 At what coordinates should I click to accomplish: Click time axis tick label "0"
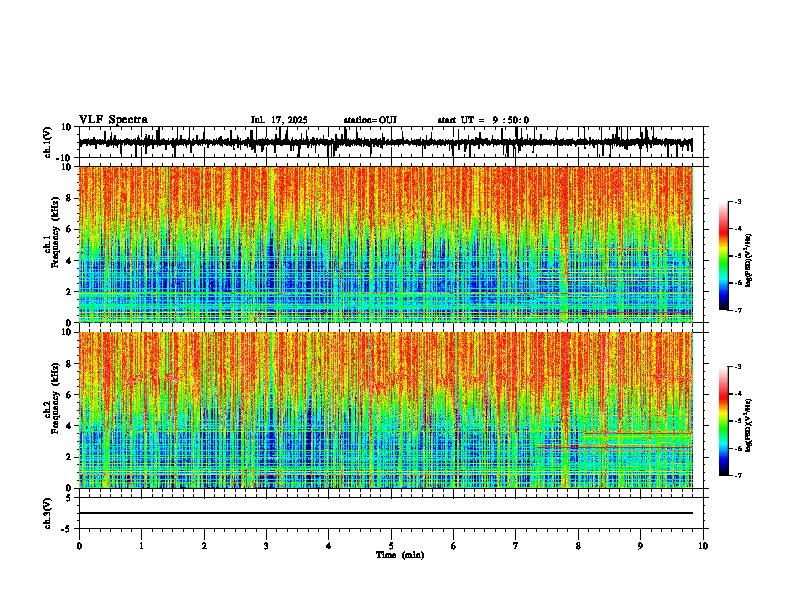point(79,546)
